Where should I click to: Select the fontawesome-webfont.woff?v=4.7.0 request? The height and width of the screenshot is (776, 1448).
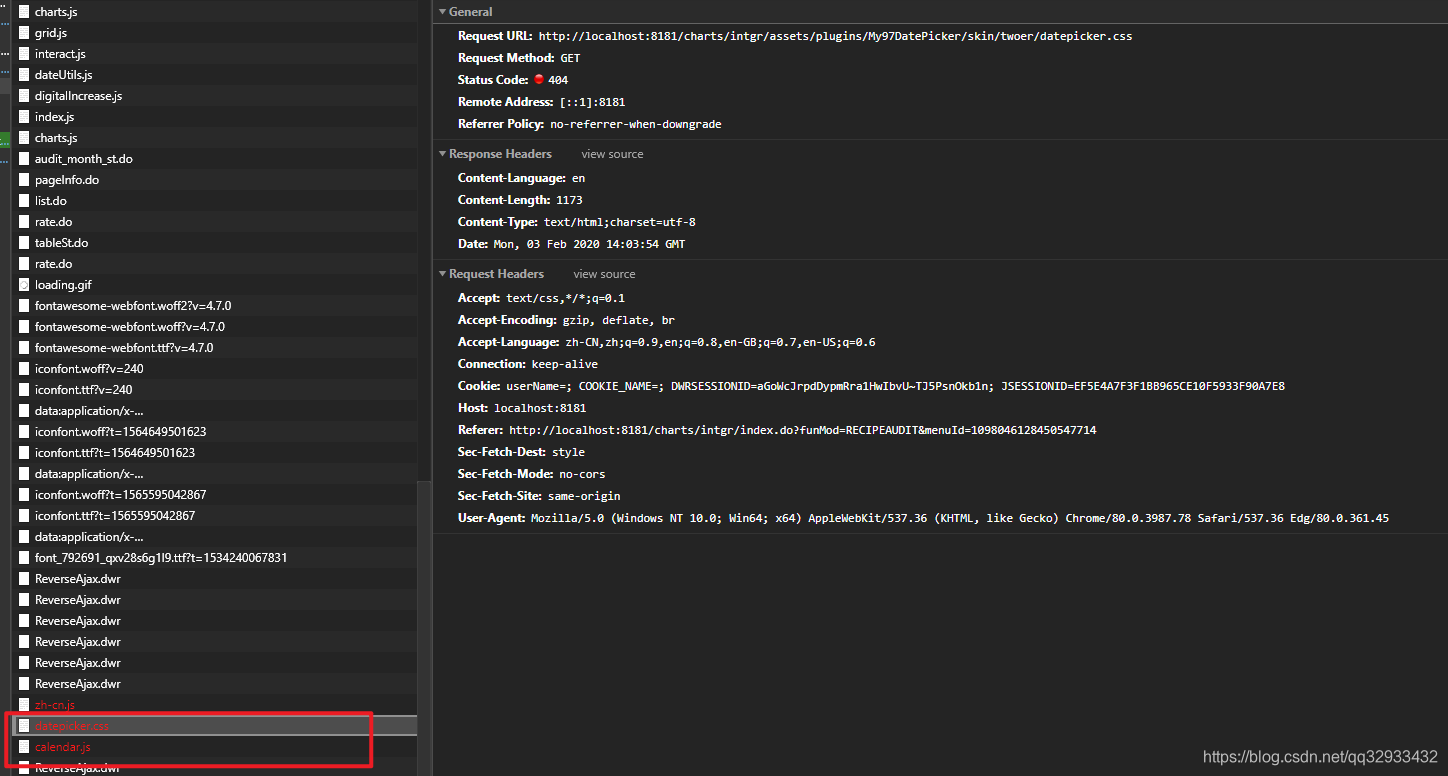[215, 327]
